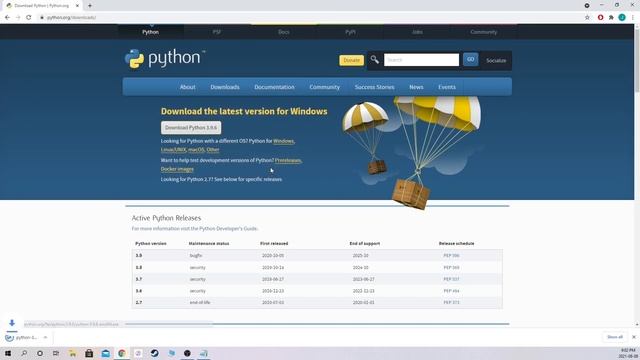The height and width of the screenshot is (360, 640).
Task: Open the PEP link for version 3.8
Action: [451, 267]
